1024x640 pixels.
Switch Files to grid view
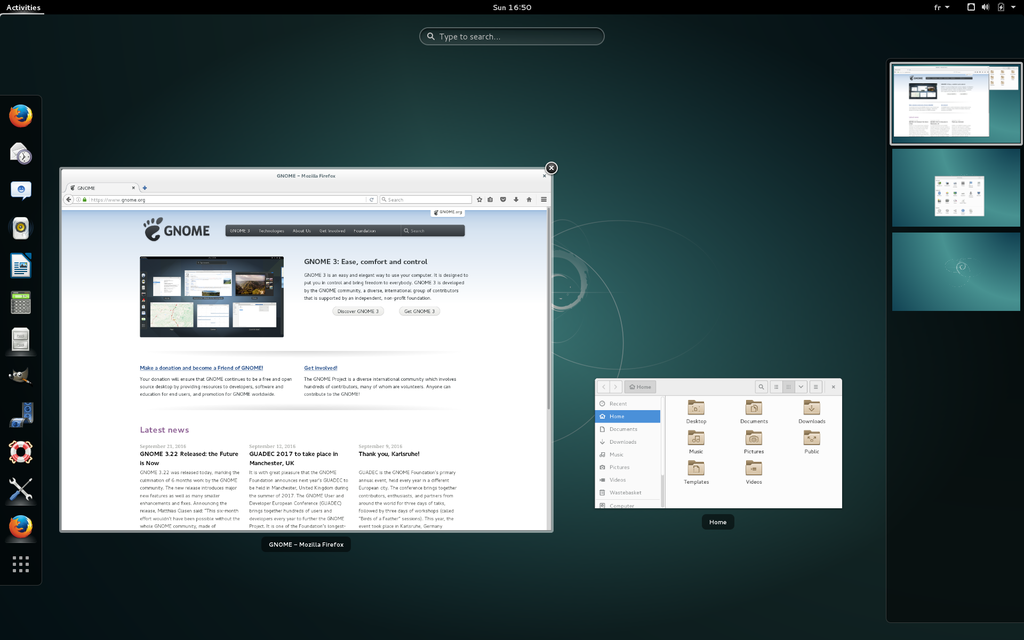click(788, 387)
